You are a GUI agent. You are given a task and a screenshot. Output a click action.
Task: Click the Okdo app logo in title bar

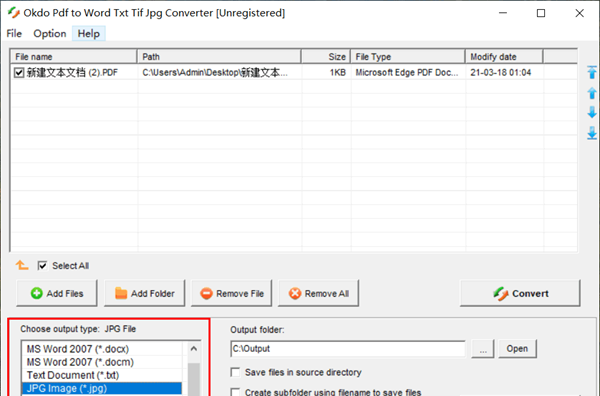pyautogui.click(x=14, y=13)
